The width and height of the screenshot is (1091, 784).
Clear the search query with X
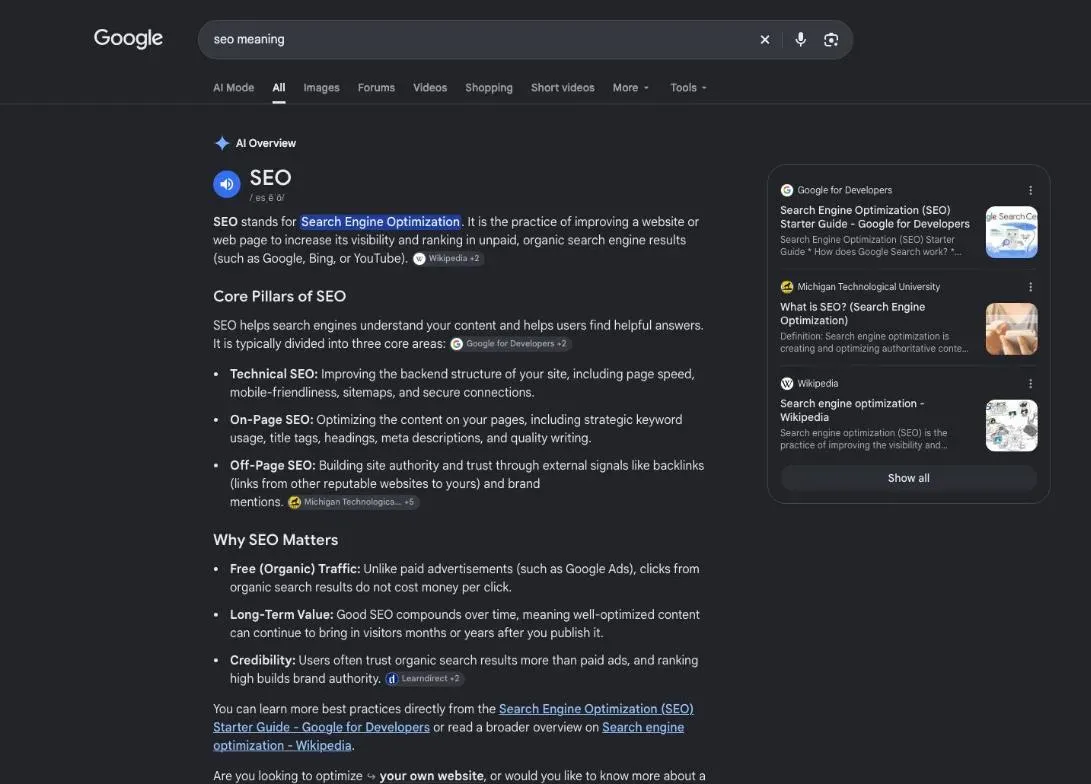coord(765,40)
